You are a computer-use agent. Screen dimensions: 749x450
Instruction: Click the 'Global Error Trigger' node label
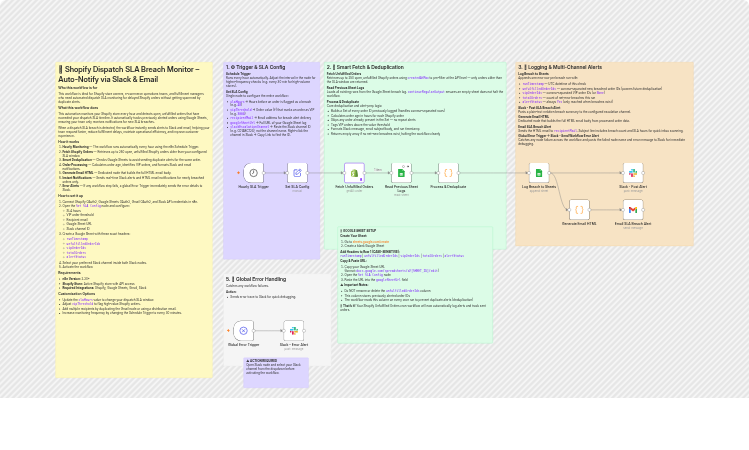(x=243, y=344)
